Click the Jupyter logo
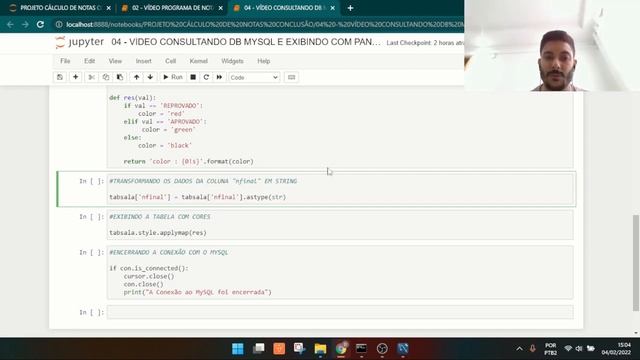The width and height of the screenshot is (640, 360). tap(80, 42)
